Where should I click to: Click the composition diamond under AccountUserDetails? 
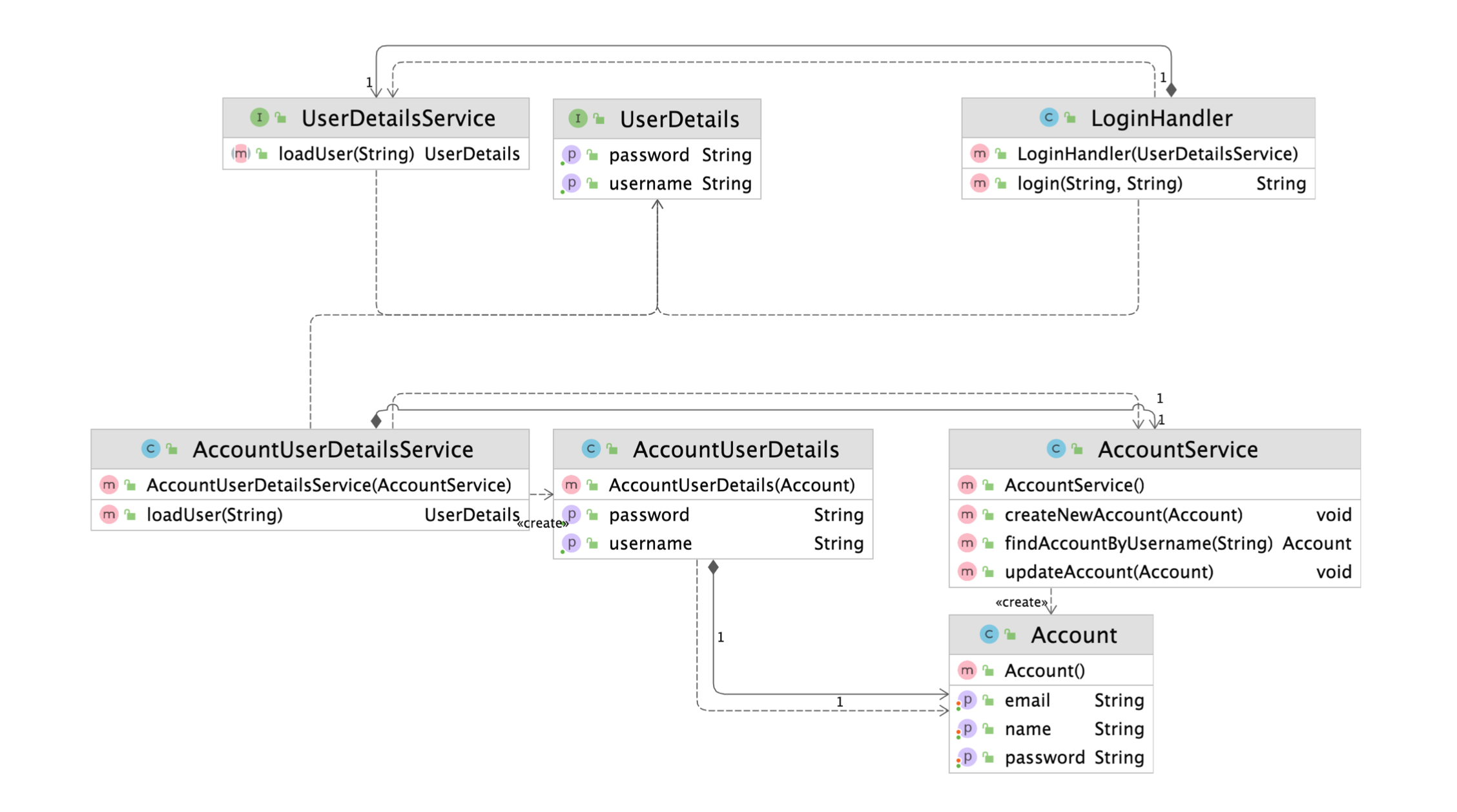[713, 567]
